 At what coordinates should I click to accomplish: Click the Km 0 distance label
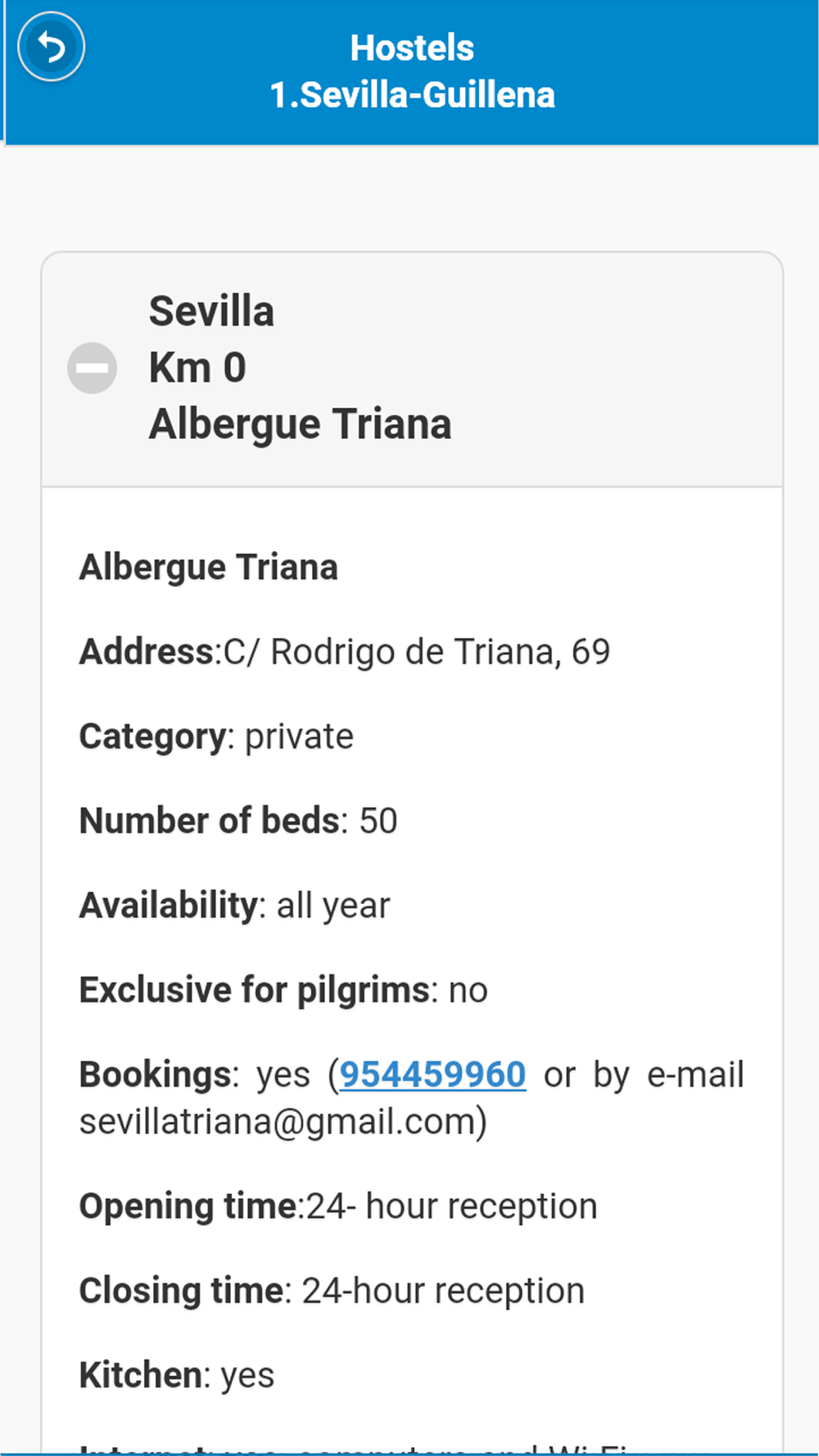click(x=197, y=368)
